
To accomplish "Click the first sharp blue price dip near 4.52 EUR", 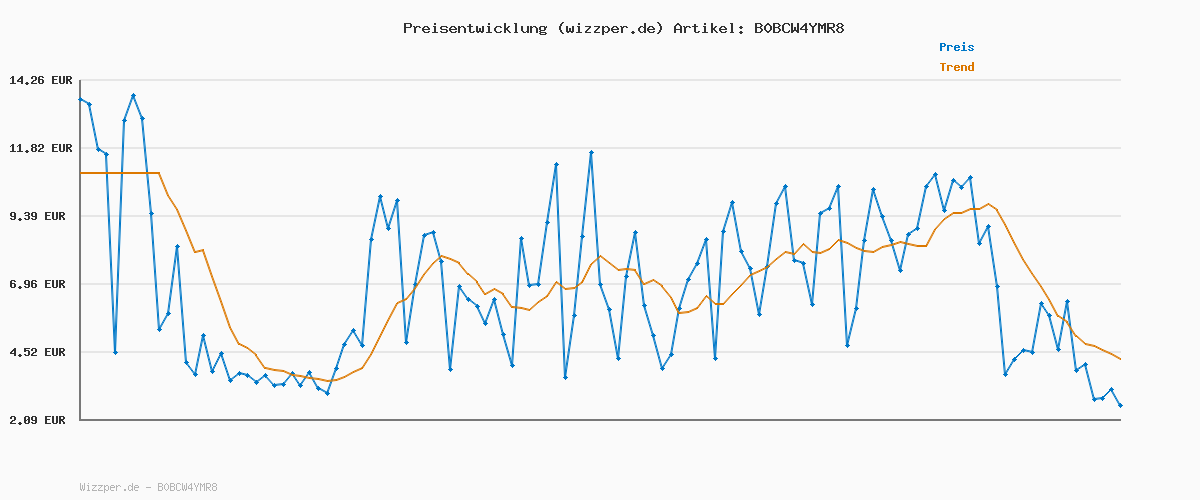I will tap(115, 352).
